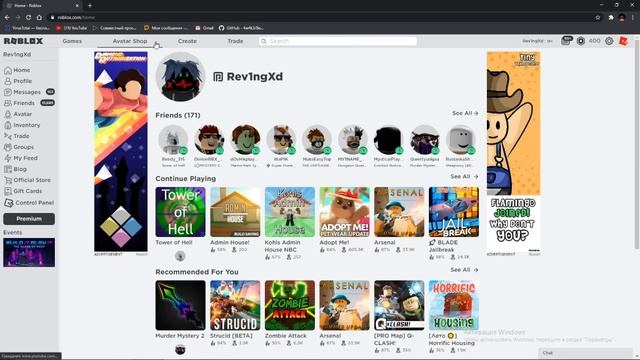This screenshot has width=640, height=360.
Task: Open Kohls Admin House NBC thumbnail
Action: (290, 212)
